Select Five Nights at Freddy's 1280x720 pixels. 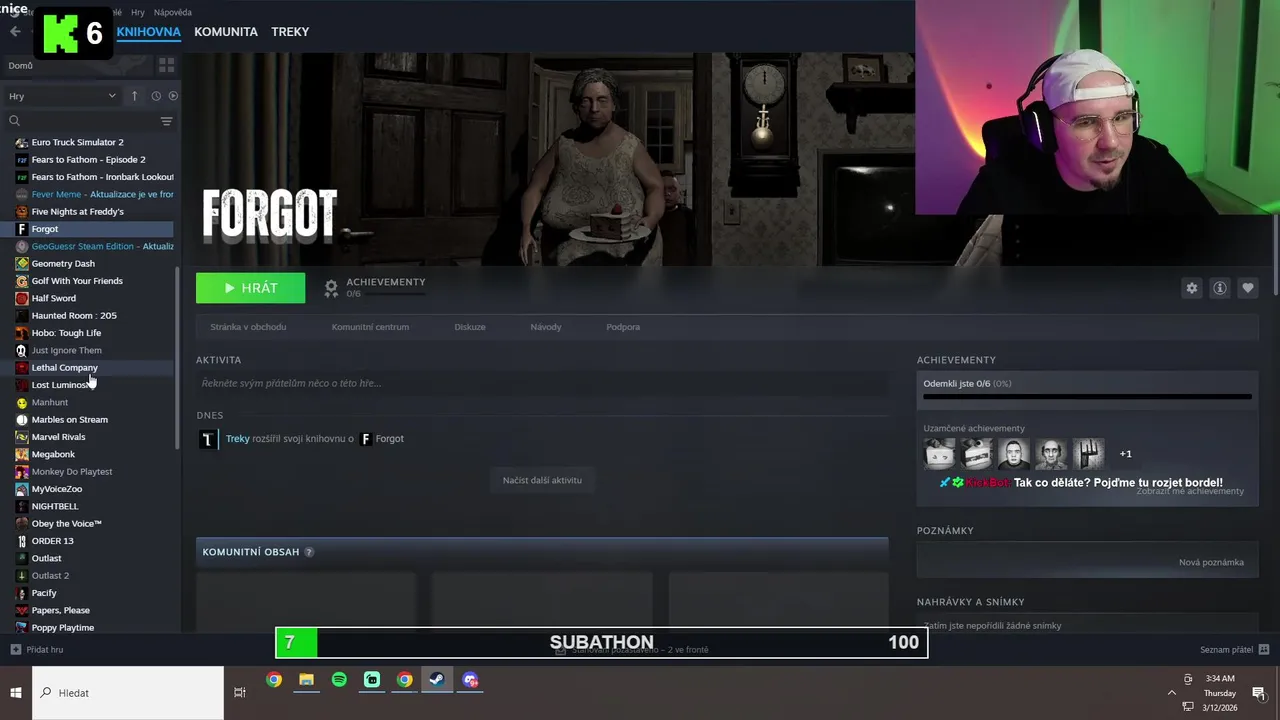[77, 212]
